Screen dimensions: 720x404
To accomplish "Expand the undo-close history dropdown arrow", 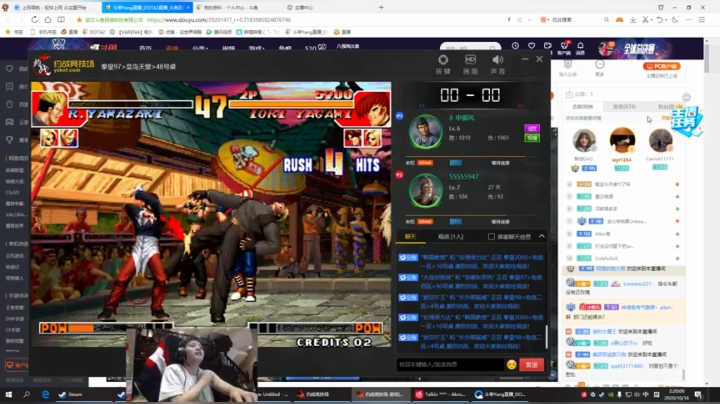I will [x=665, y=20].
